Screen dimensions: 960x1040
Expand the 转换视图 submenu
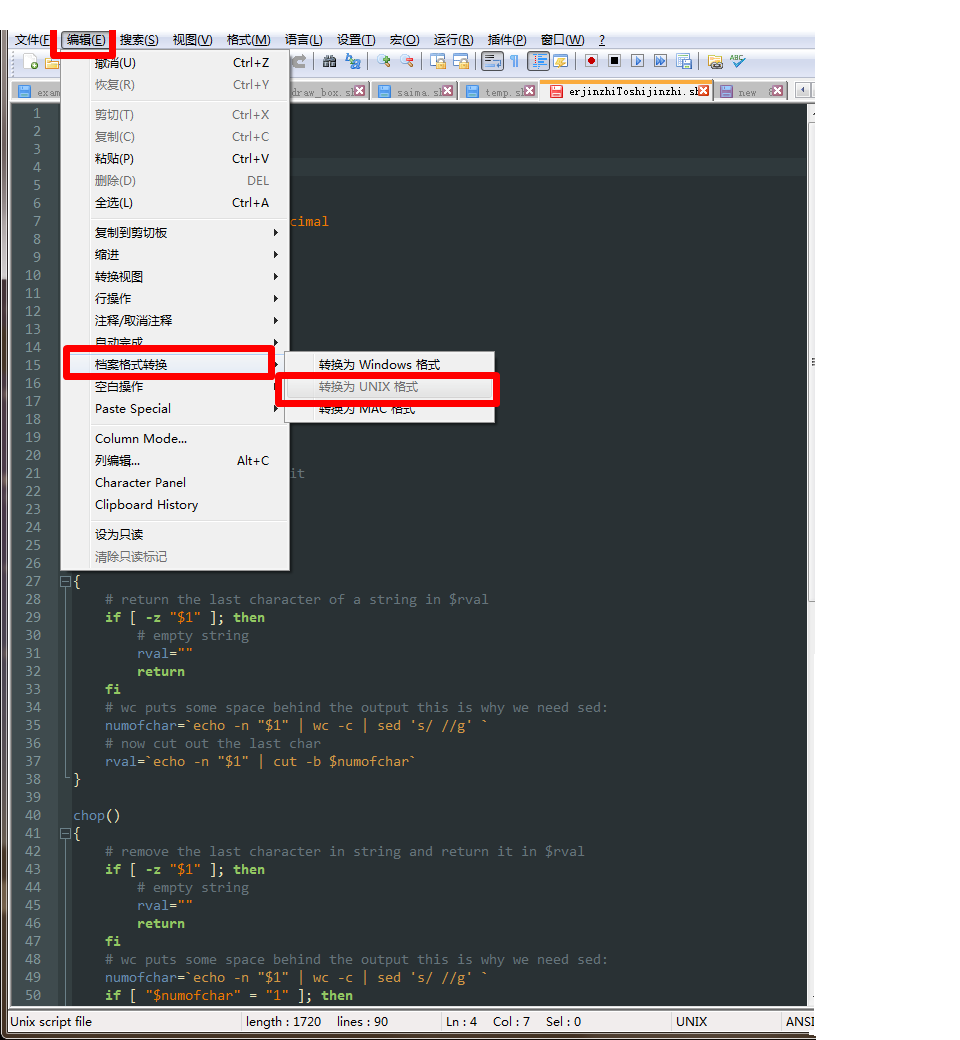pyautogui.click(x=175, y=277)
